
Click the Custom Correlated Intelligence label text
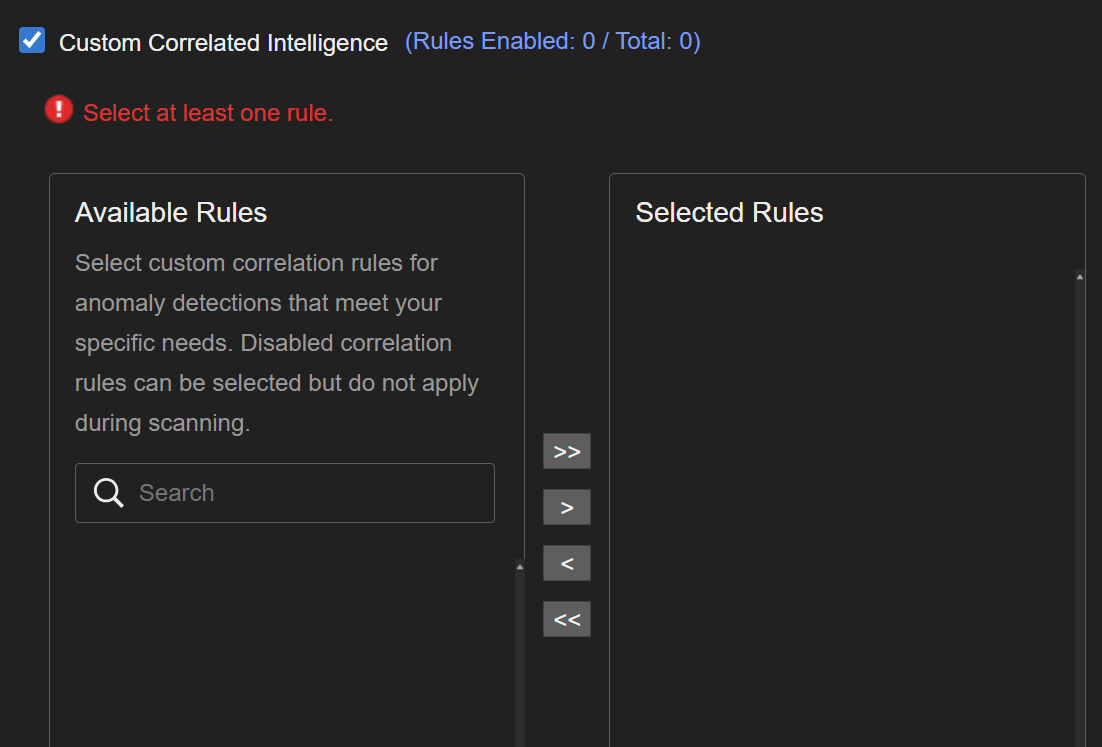tap(223, 43)
